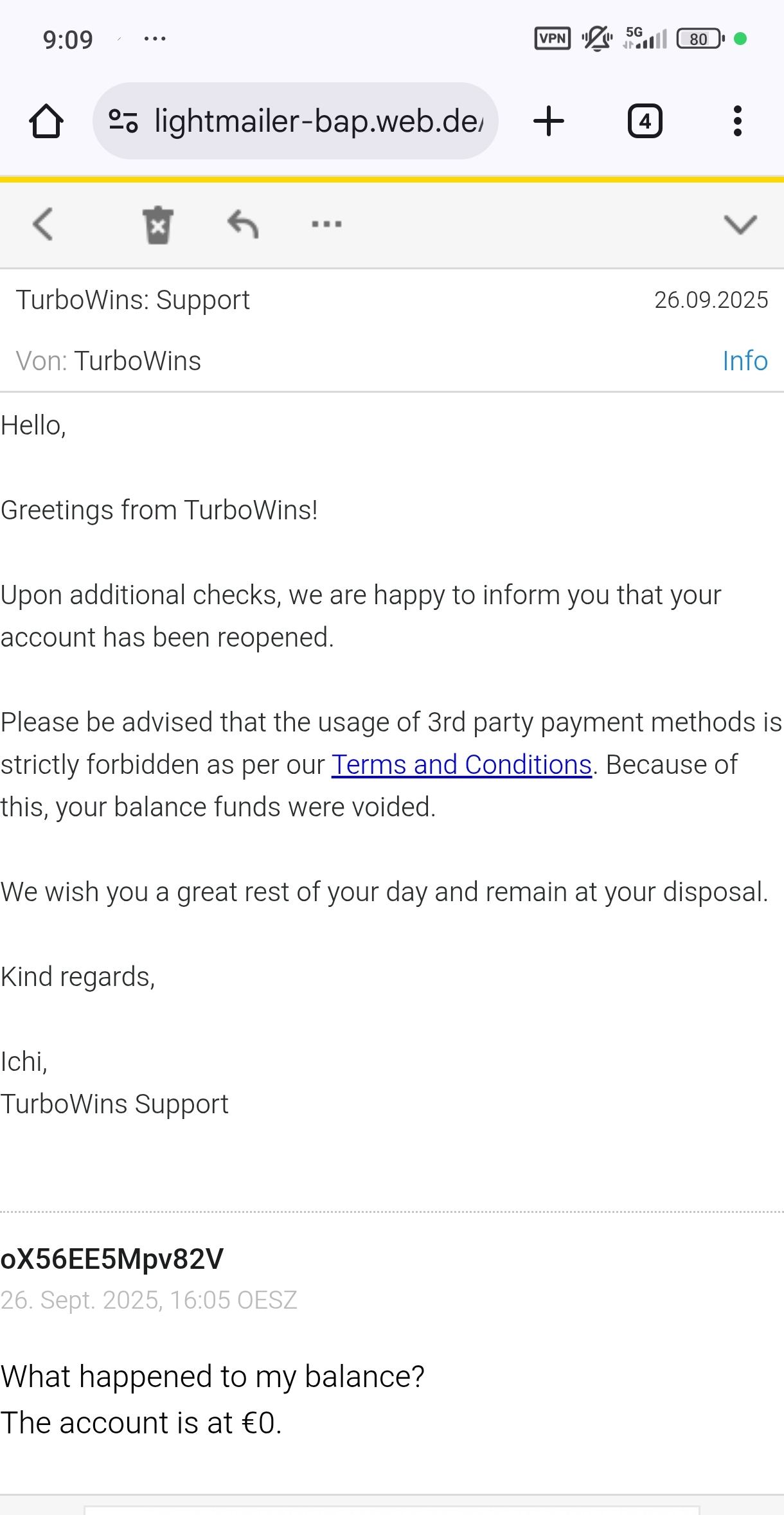The height and width of the screenshot is (1515, 784).
Task: Tap the subject TurboWins: Support
Action: click(133, 300)
